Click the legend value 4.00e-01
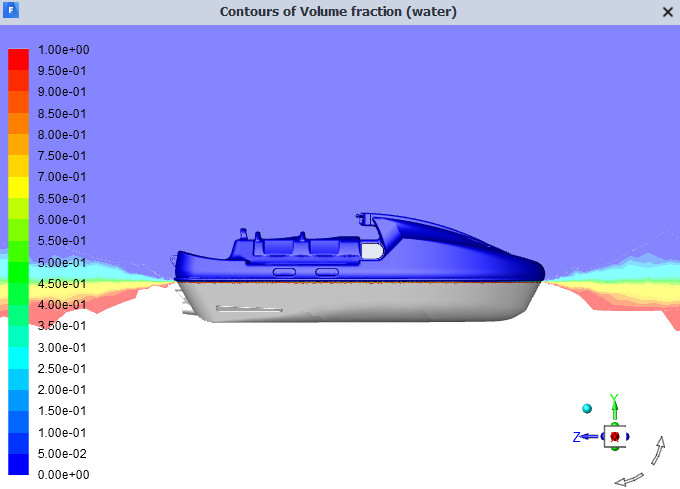Viewport: 680px width, 489px height. click(x=62, y=305)
